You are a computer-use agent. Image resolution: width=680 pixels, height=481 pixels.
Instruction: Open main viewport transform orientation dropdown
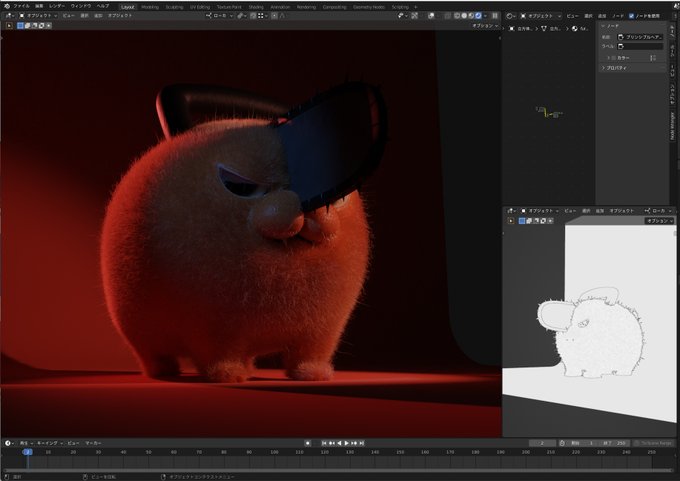click(x=219, y=16)
